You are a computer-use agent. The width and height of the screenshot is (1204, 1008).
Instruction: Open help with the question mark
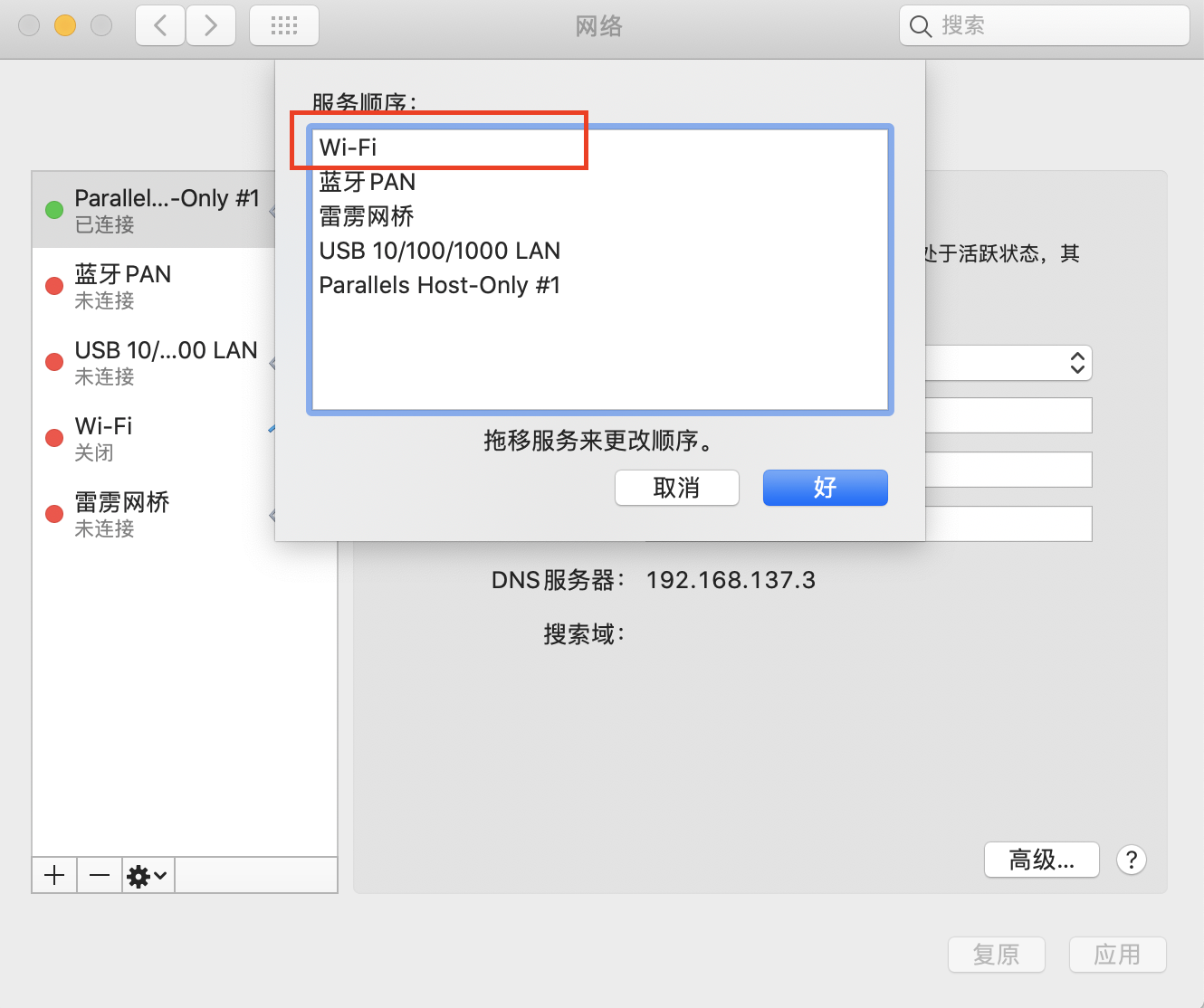[x=1132, y=860]
